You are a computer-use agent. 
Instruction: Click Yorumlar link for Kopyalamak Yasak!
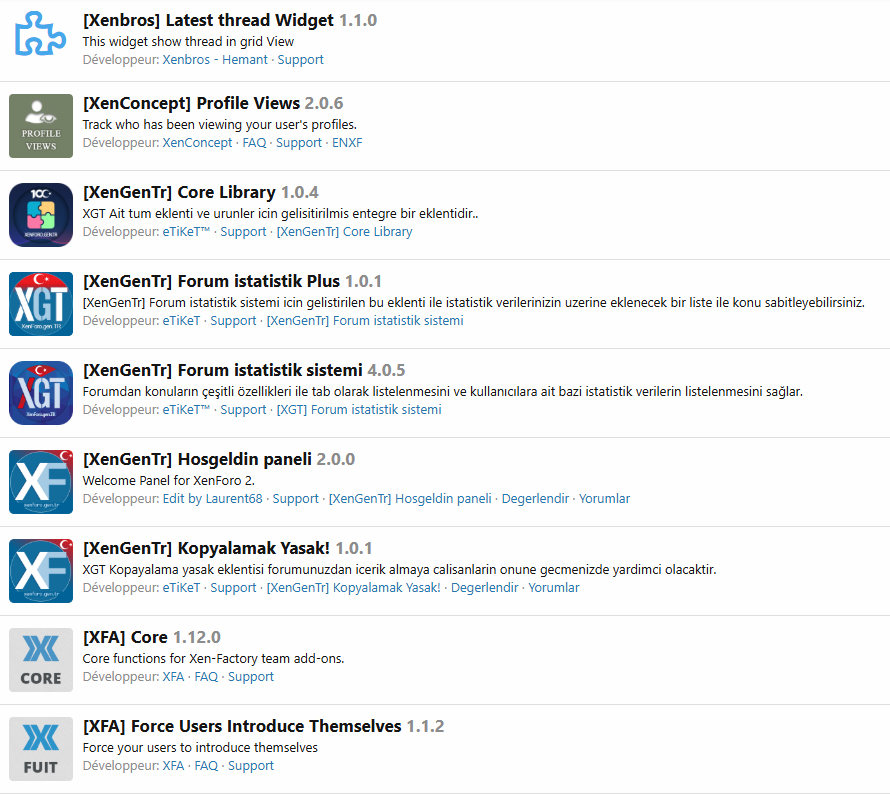point(554,588)
